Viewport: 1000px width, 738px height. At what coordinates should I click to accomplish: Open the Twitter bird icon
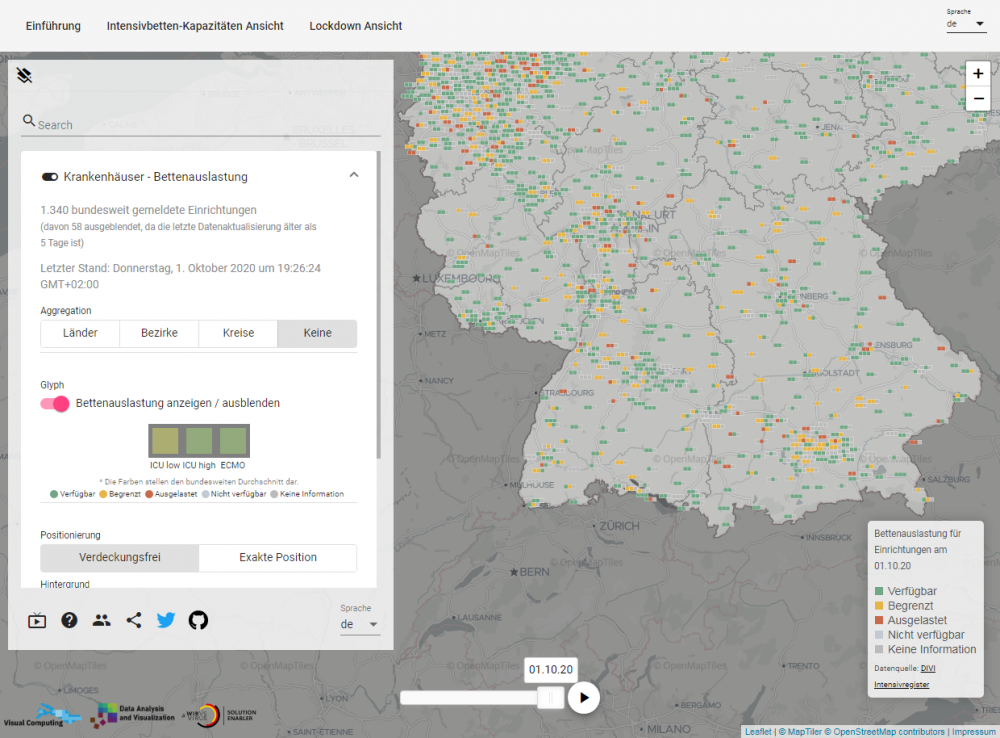pyautogui.click(x=166, y=620)
